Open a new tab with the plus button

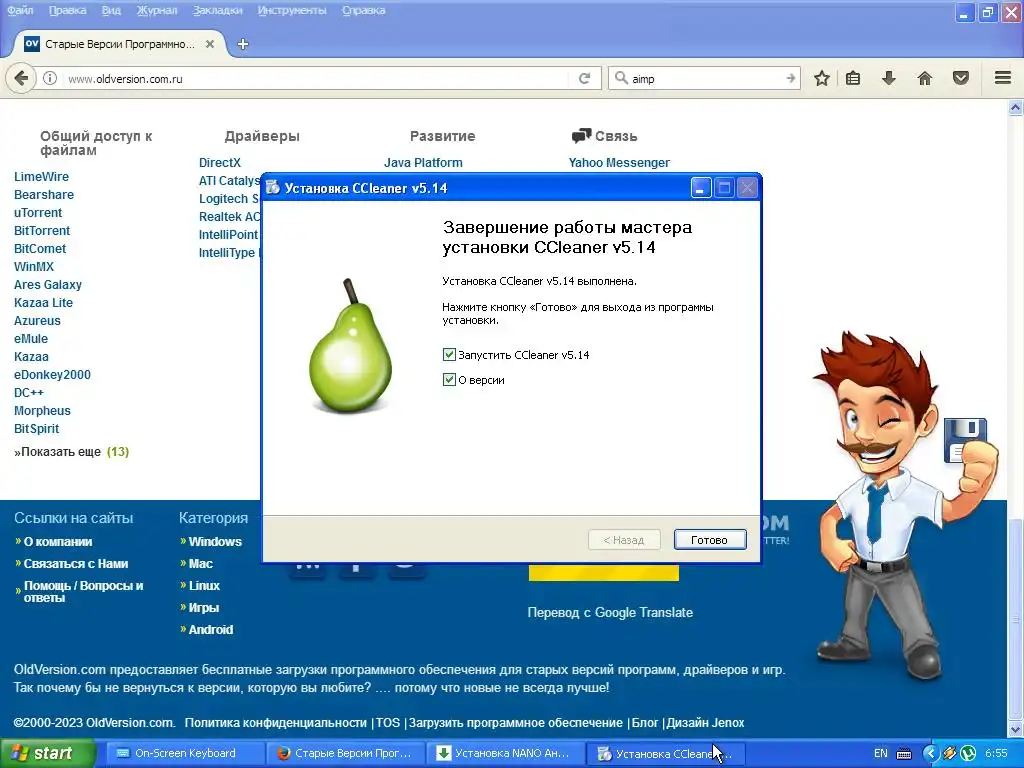click(242, 44)
